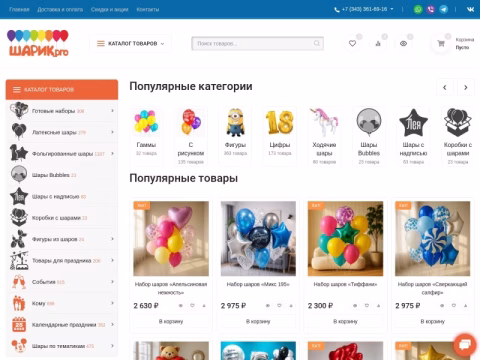Click phone handset icon in top bar
The width and height of the screenshot is (480, 360).
coord(337,10)
